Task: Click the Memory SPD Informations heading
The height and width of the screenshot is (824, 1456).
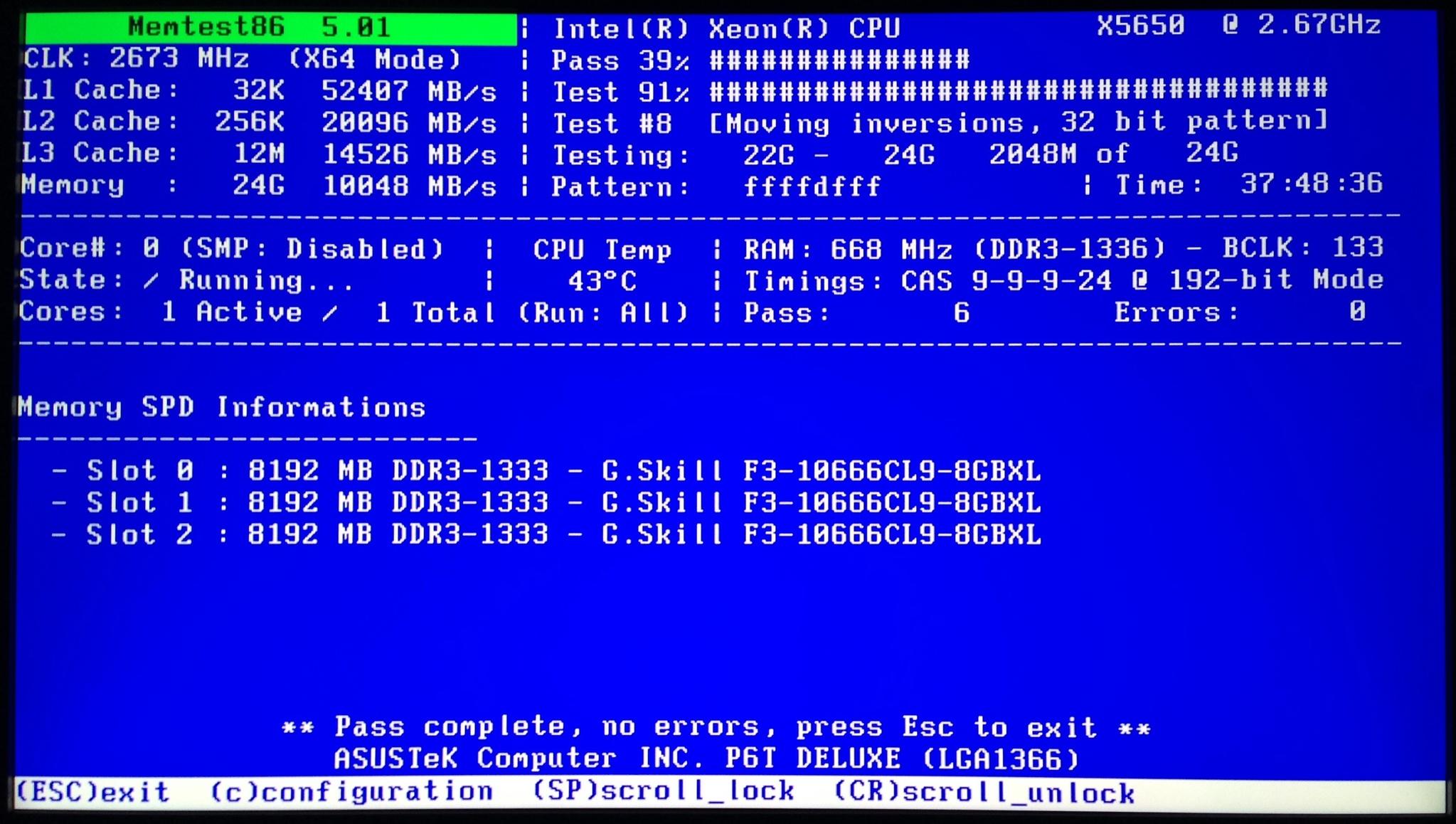Action: pos(222,408)
